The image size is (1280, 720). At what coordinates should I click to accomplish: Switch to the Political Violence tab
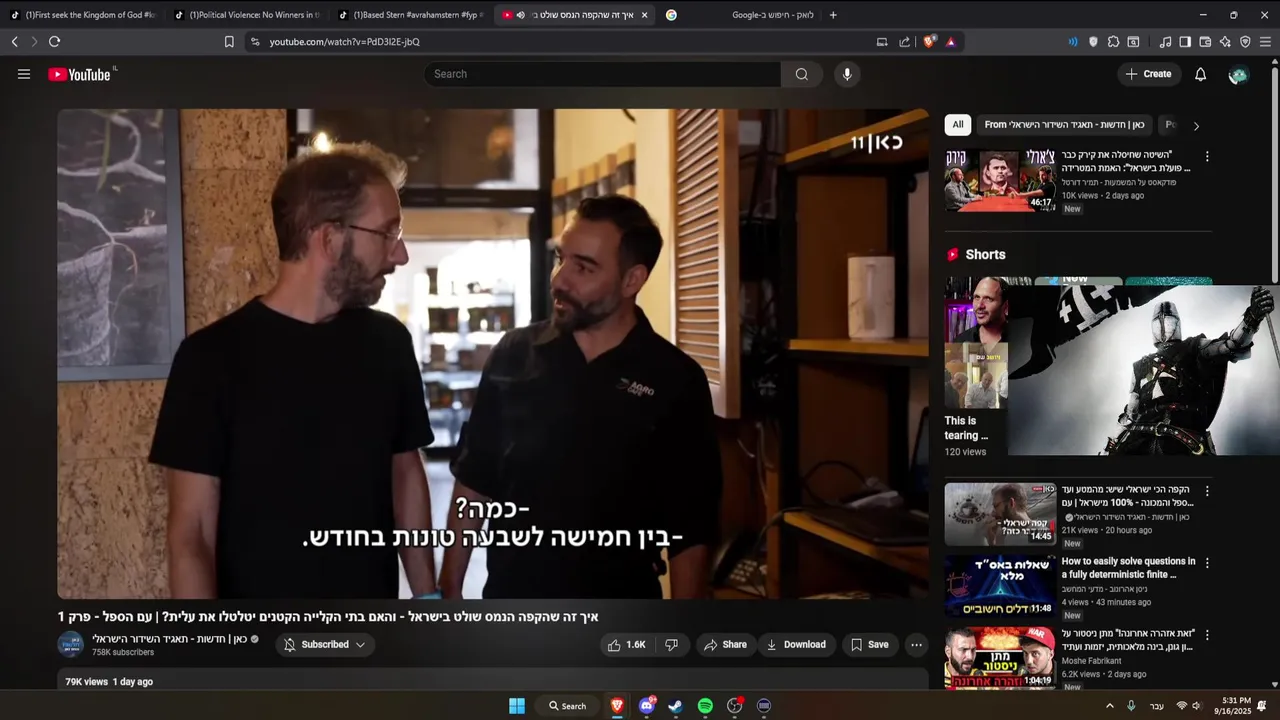click(248, 15)
